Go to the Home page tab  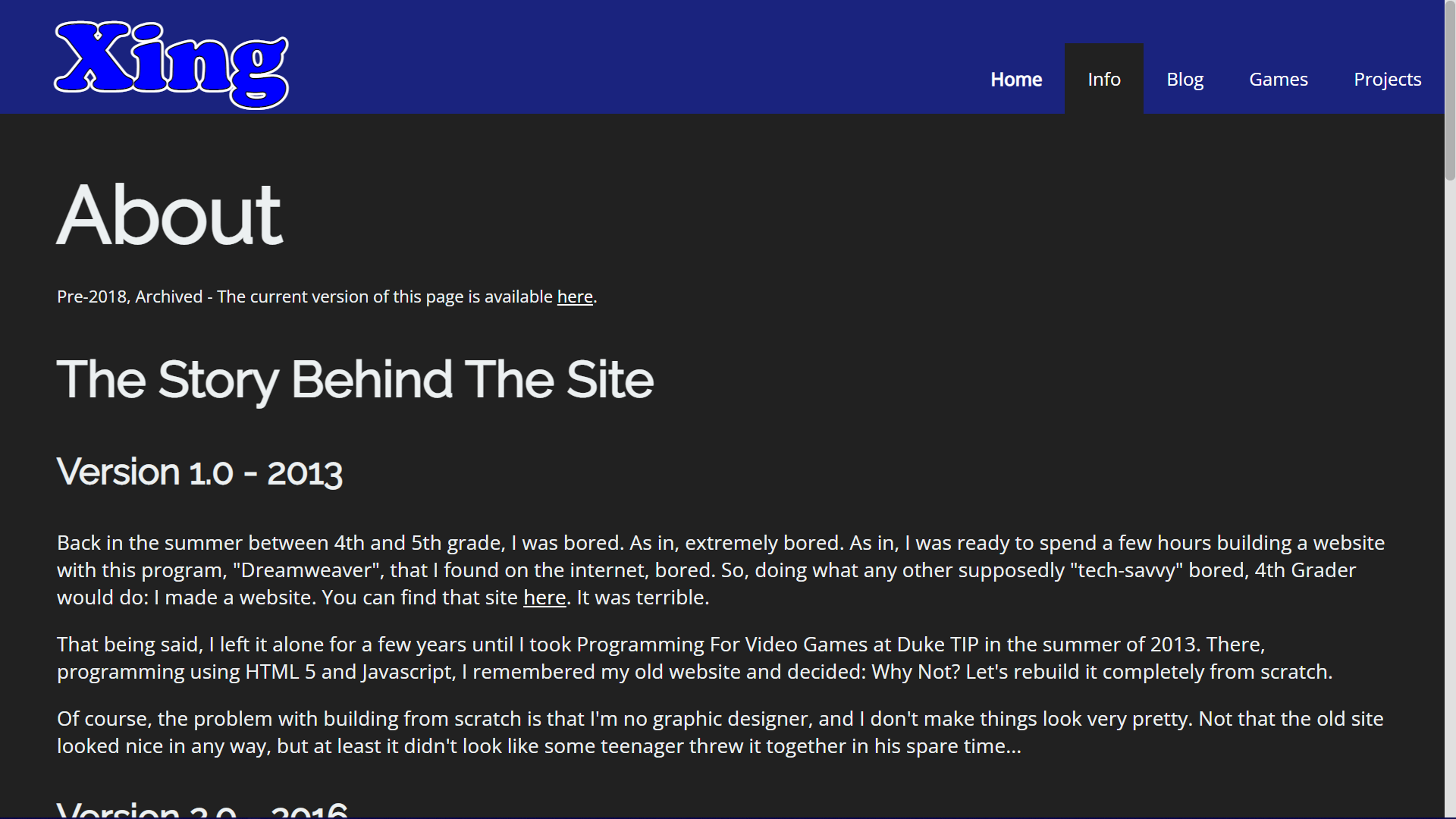pyautogui.click(x=1016, y=79)
